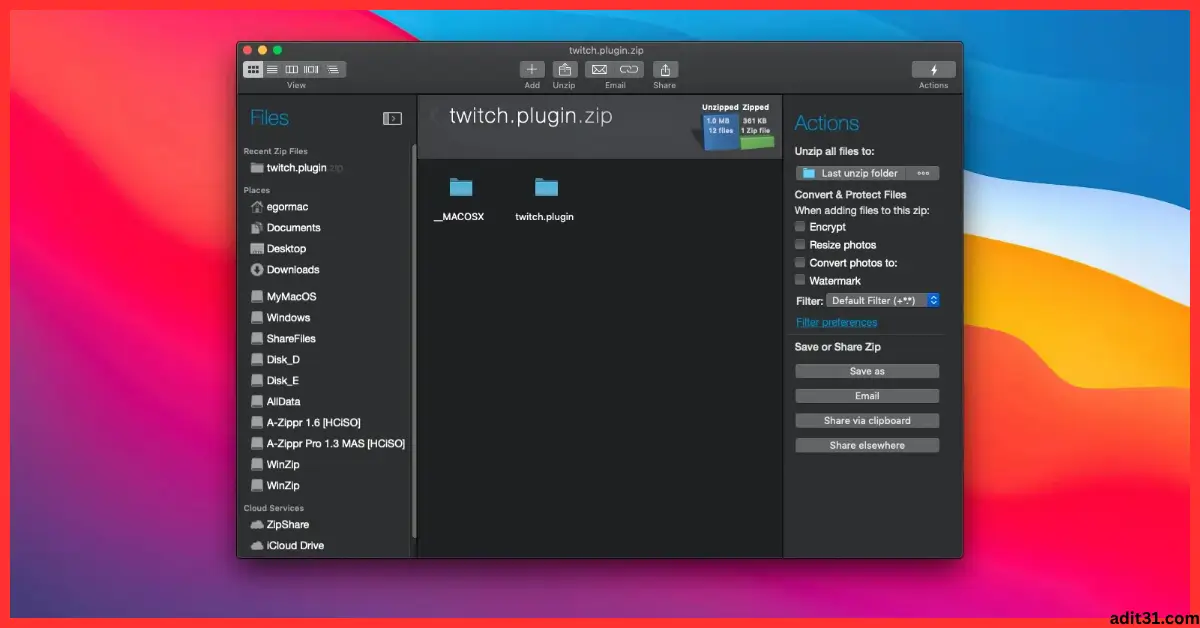Viewport: 1200px width, 628px height.
Task: Enable the Convert photos to checkbox
Action: (x=800, y=262)
